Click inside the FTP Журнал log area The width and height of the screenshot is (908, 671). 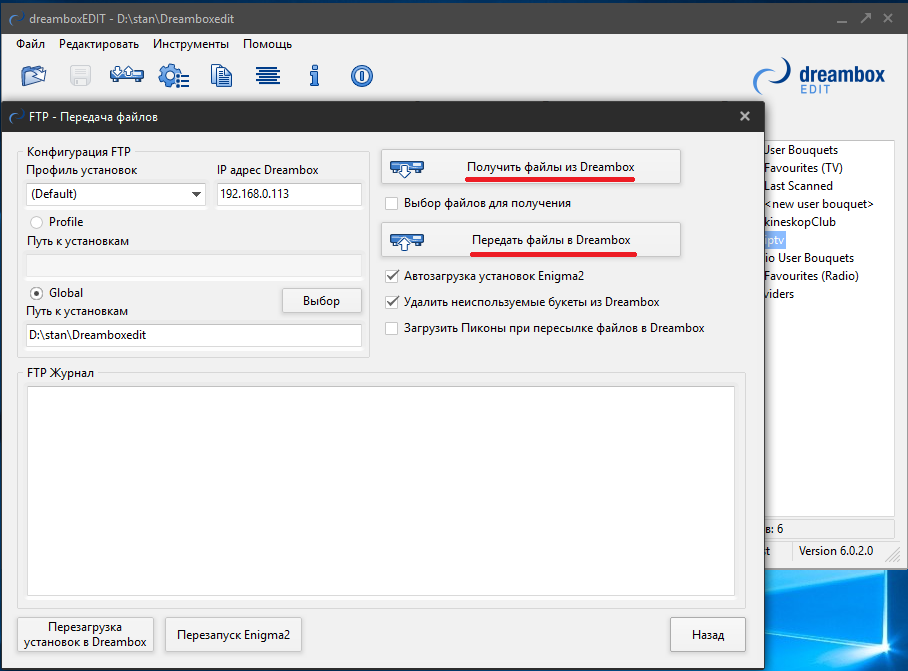pyautogui.click(x=380, y=491)
